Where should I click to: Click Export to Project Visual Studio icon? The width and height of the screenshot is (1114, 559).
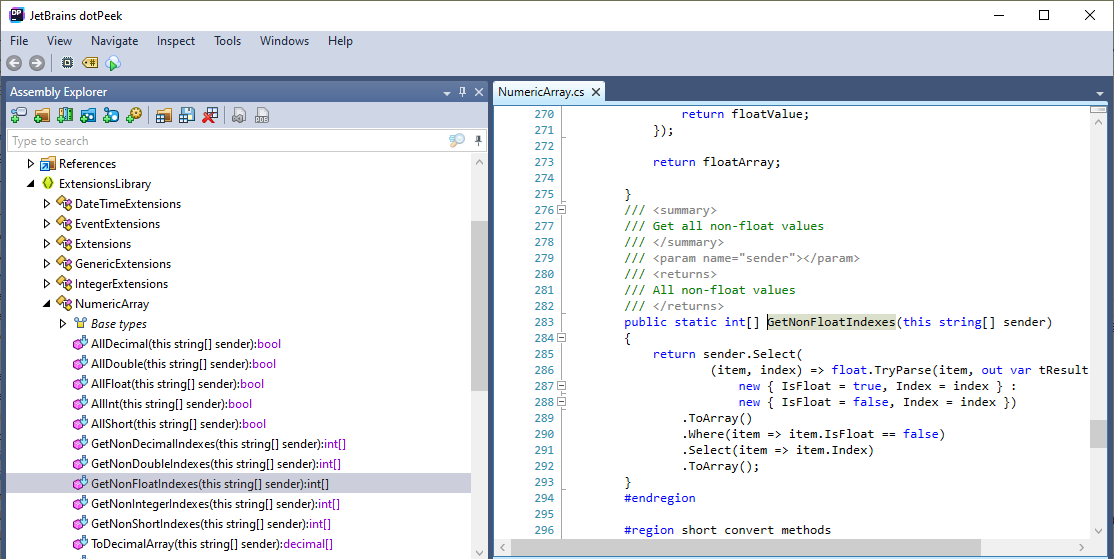pos(239,116)
